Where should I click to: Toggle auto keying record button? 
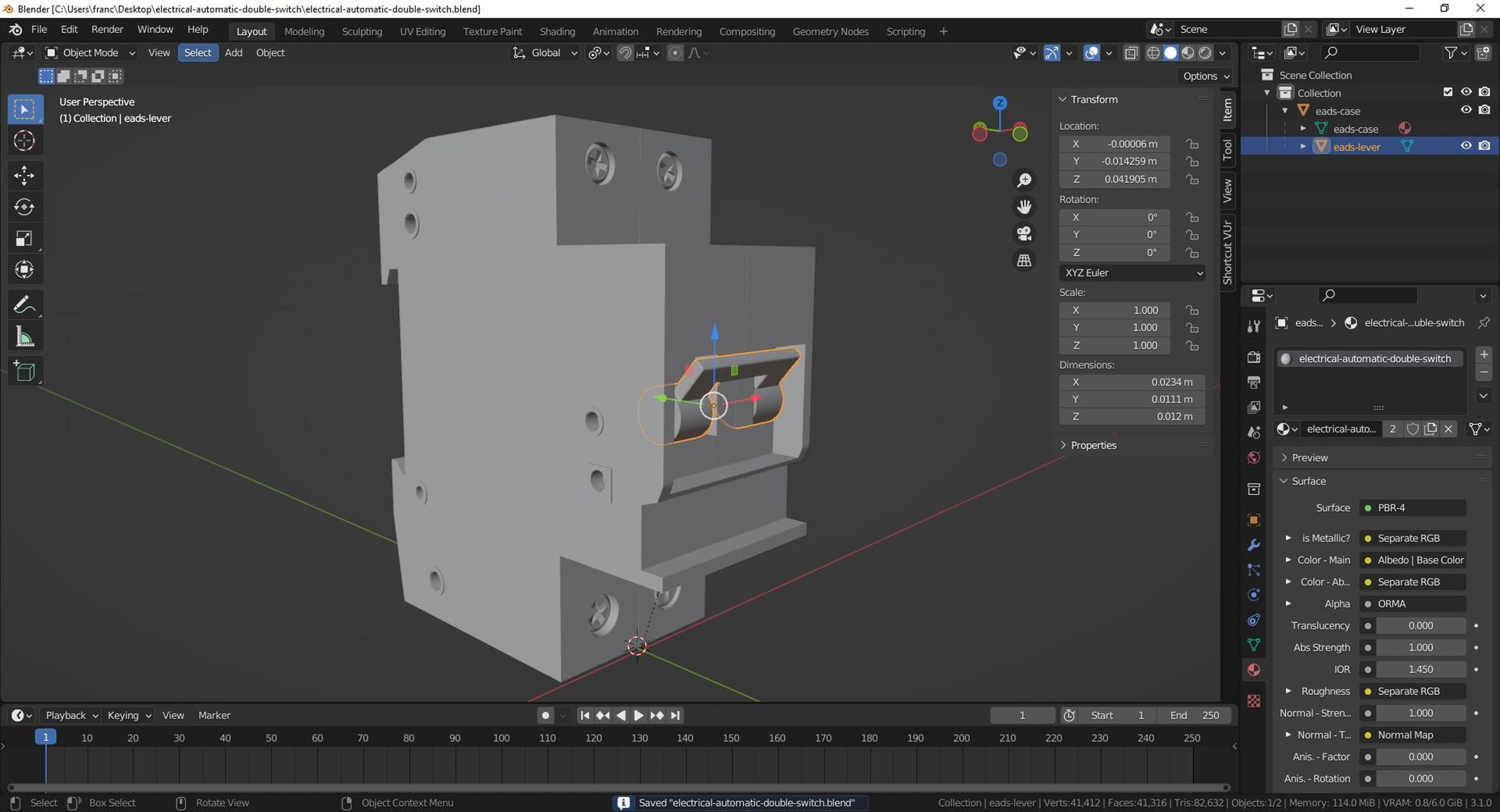coord(545,715)
